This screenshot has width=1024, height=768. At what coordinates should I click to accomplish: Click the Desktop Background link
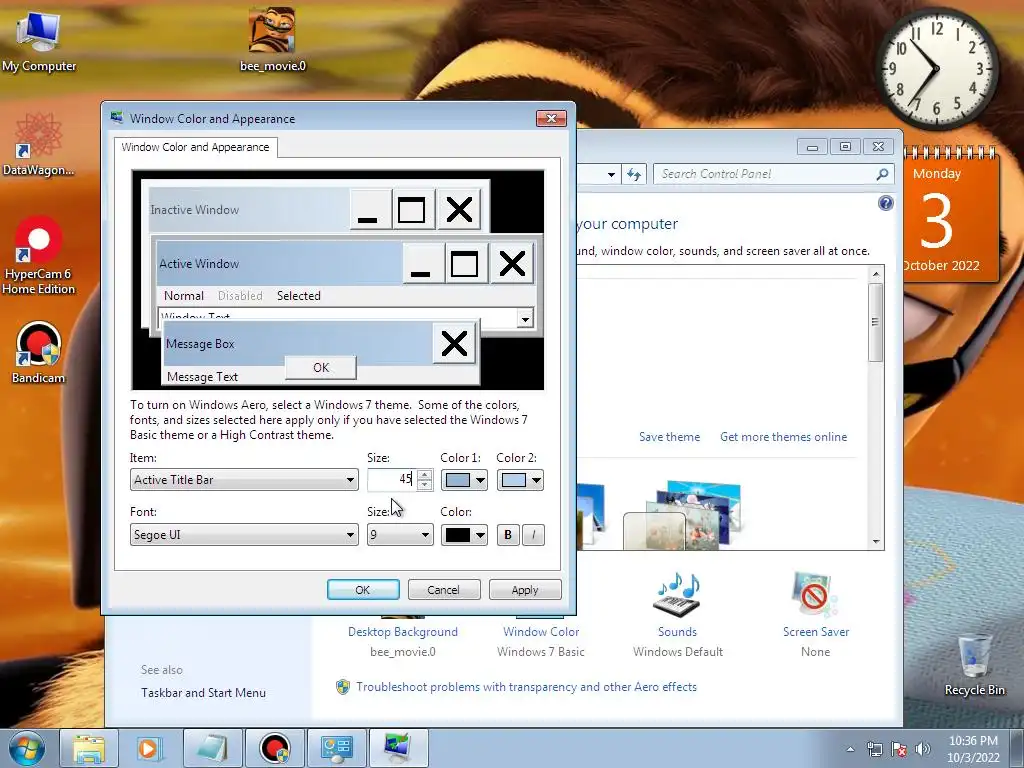[402, 632]
